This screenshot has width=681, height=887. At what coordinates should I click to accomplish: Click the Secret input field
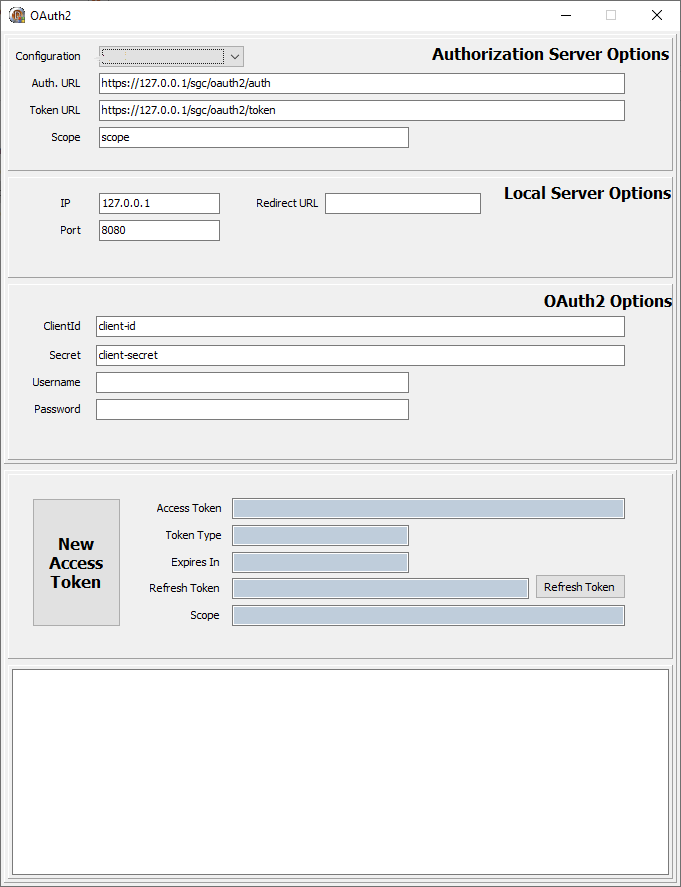click(x=360, y=355)
